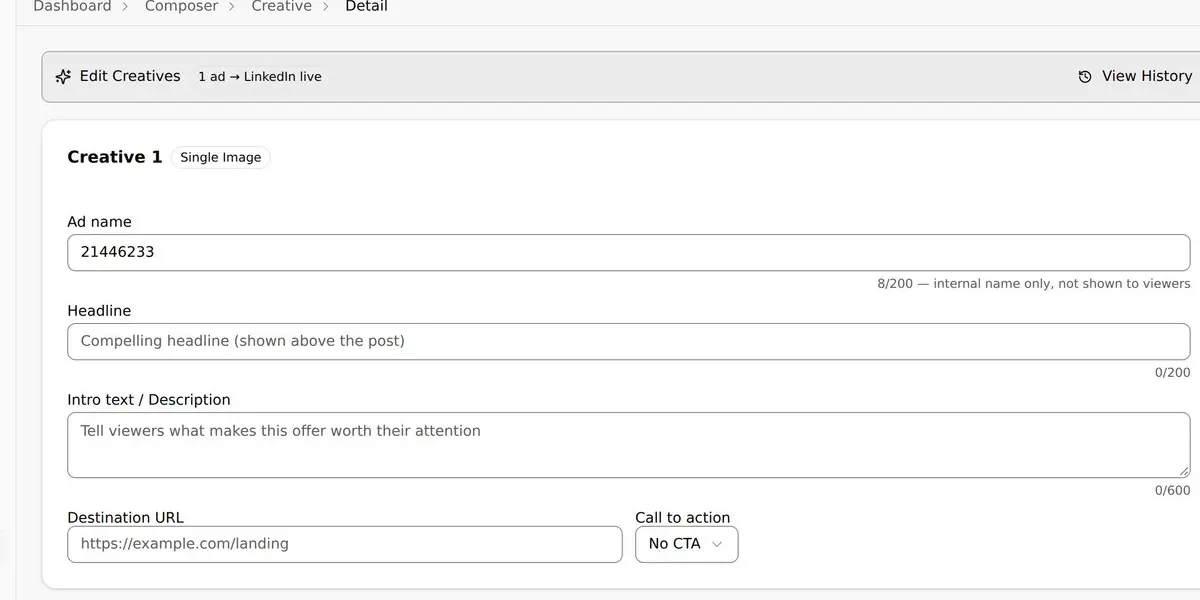Image resolution: width=1200 pixels, height=600 pixels.
Task: Click the Headline label
Action: tap(99, 311)
